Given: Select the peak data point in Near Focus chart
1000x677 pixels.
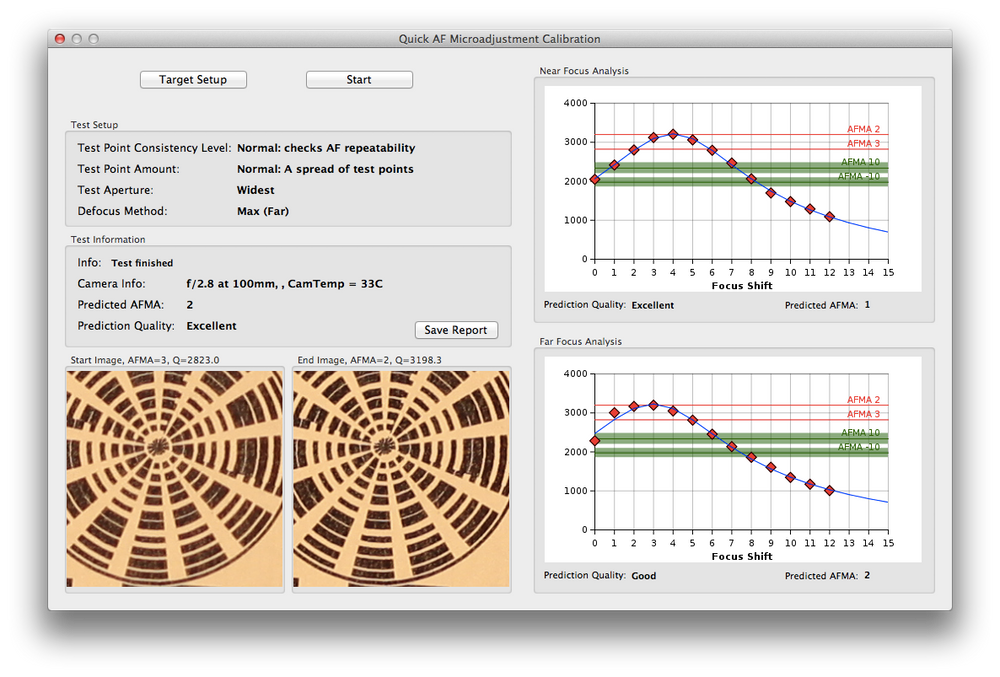Looking at the screenshot, I should click(x=673, y=134).
